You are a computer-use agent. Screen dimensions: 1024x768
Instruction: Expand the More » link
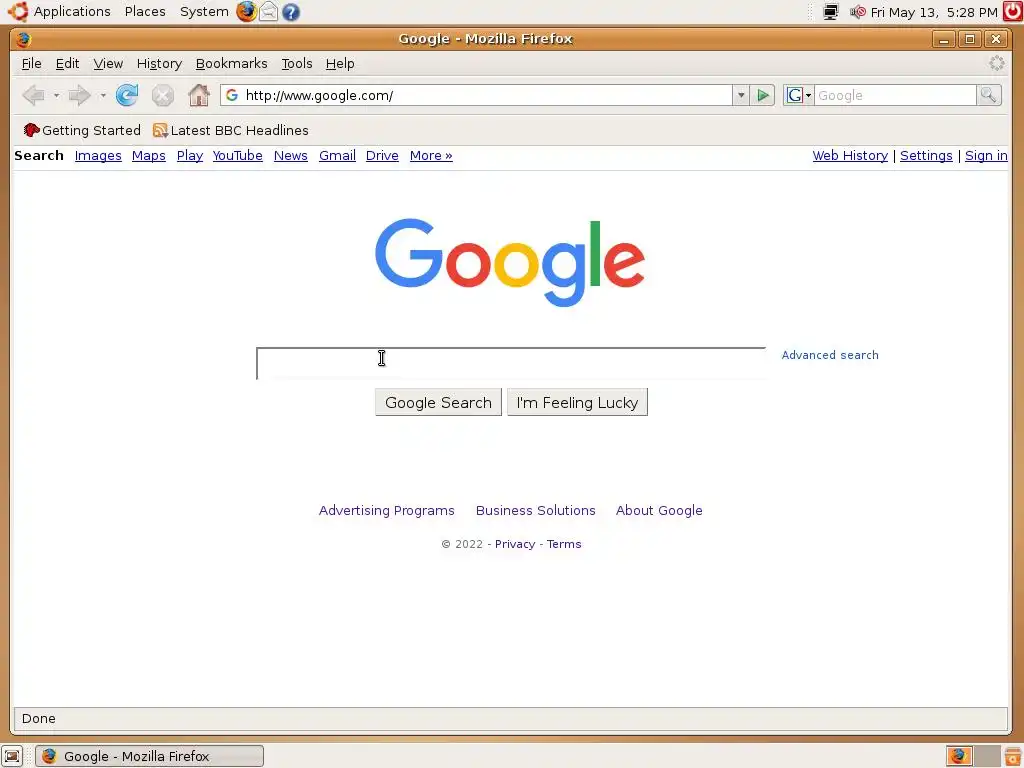(x=431, y=155)
